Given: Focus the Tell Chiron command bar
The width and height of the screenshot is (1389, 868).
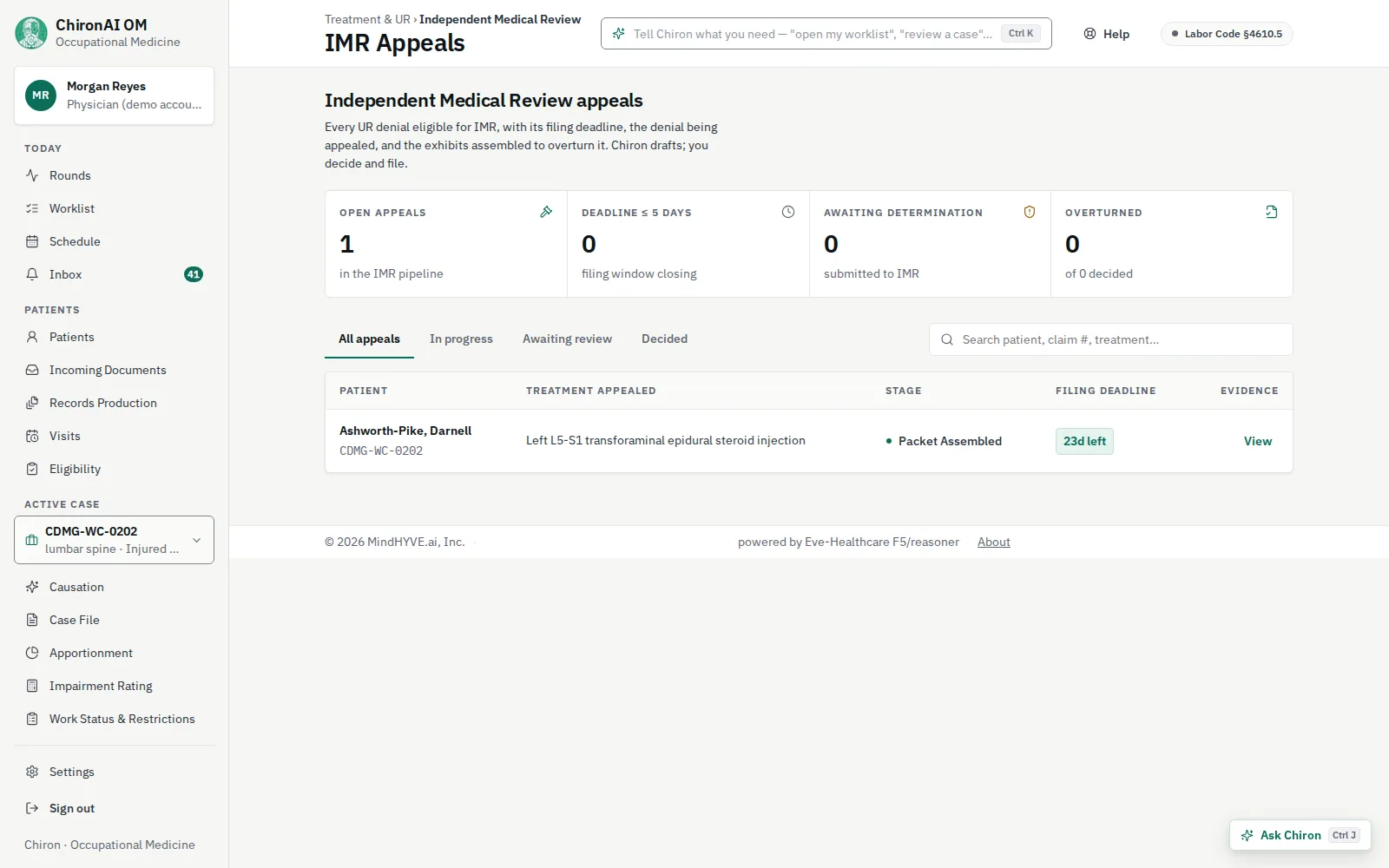Looking at the screenshot, I should 826,34.
